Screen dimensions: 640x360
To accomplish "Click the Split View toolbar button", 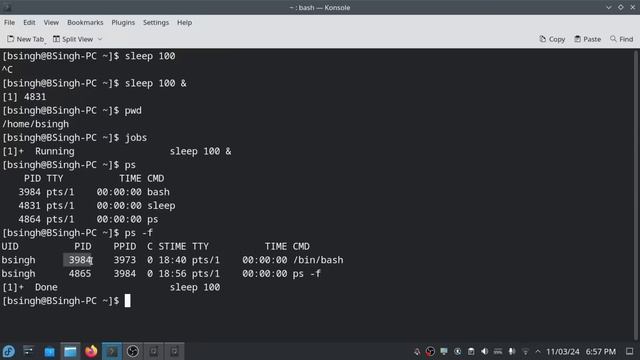I will pos(73,39).
